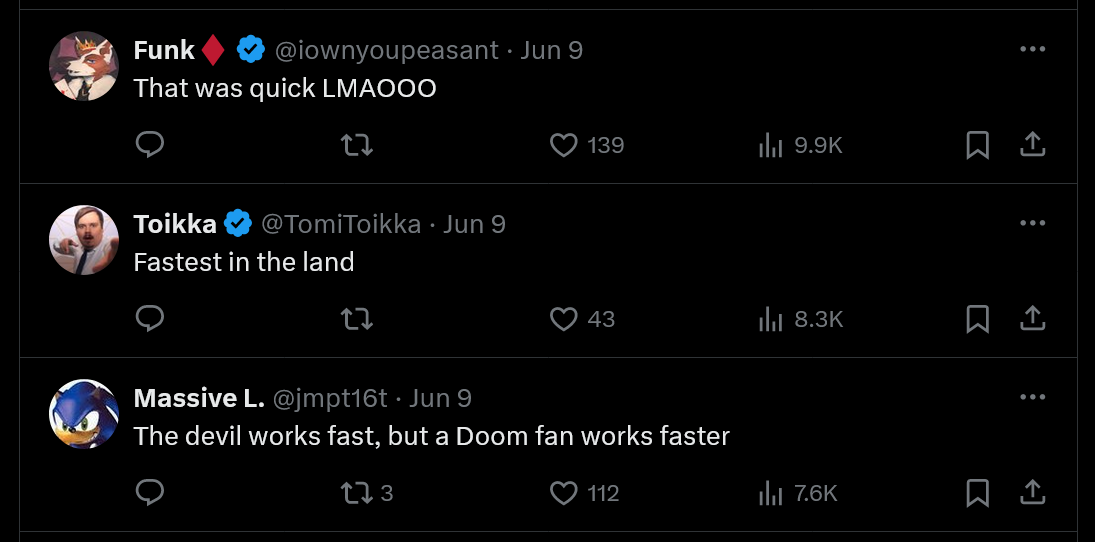Like Funk's tweet with 139 likes
This screenshot has height=542, width=1095.
[x=565, y=146]
